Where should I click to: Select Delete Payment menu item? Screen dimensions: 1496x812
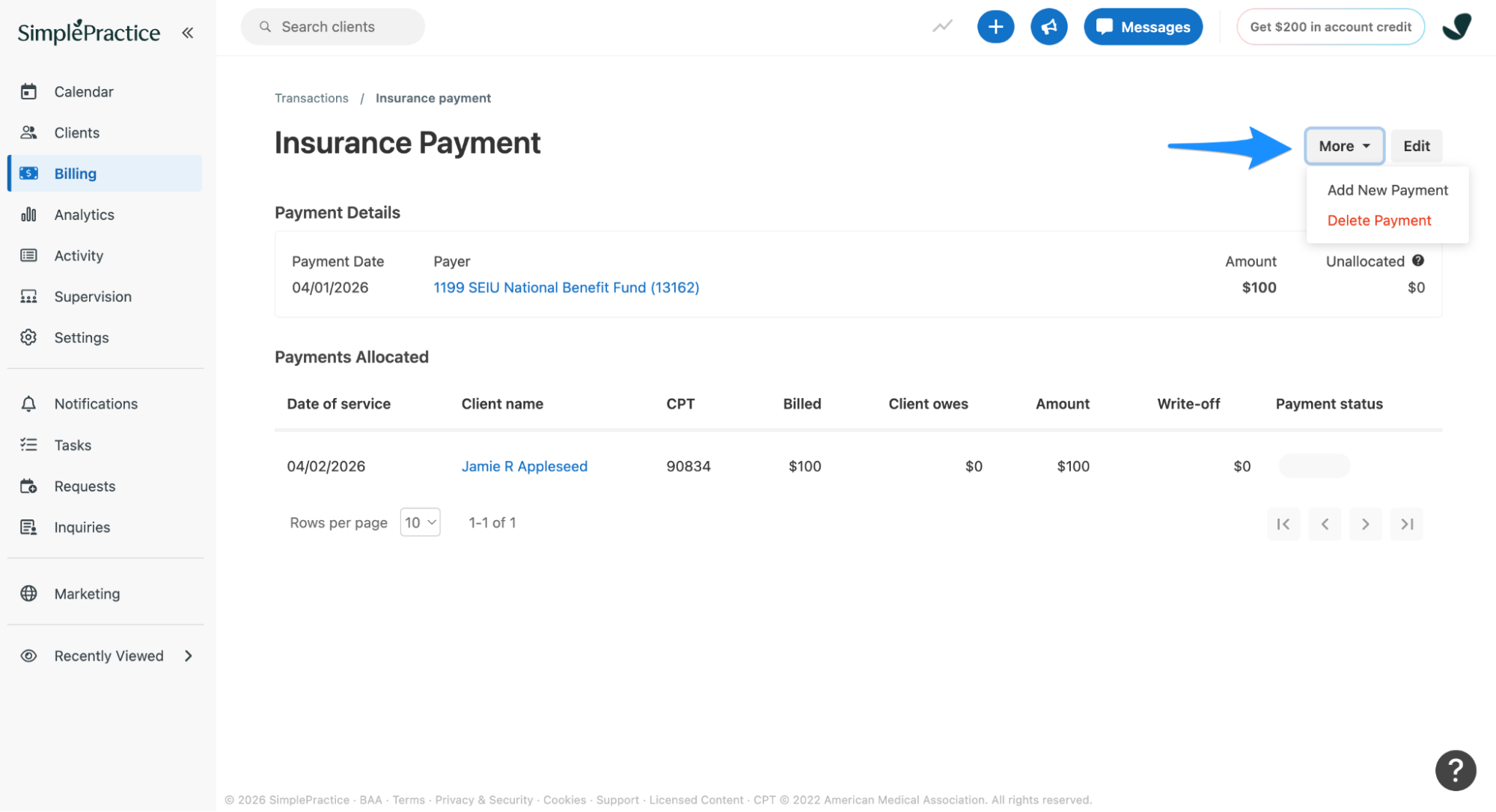(1379, 220)
